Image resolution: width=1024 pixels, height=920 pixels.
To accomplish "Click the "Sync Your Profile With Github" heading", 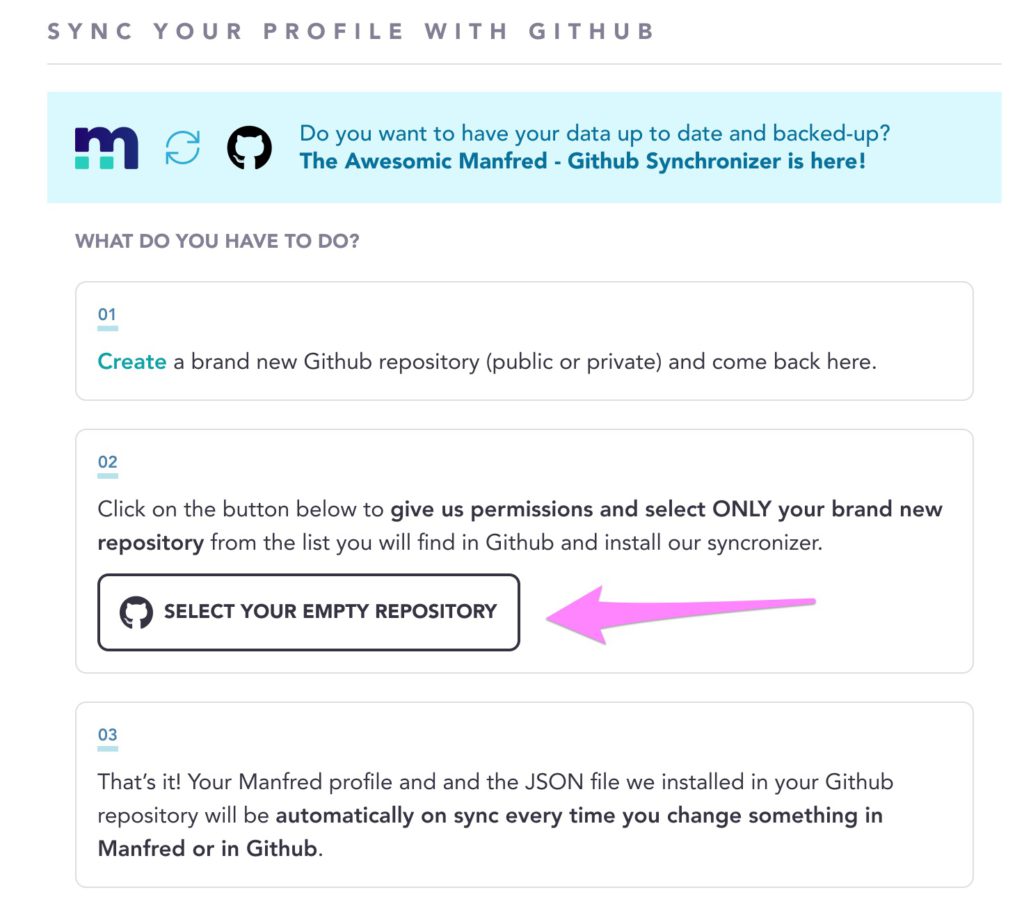I will pos(350,30).
